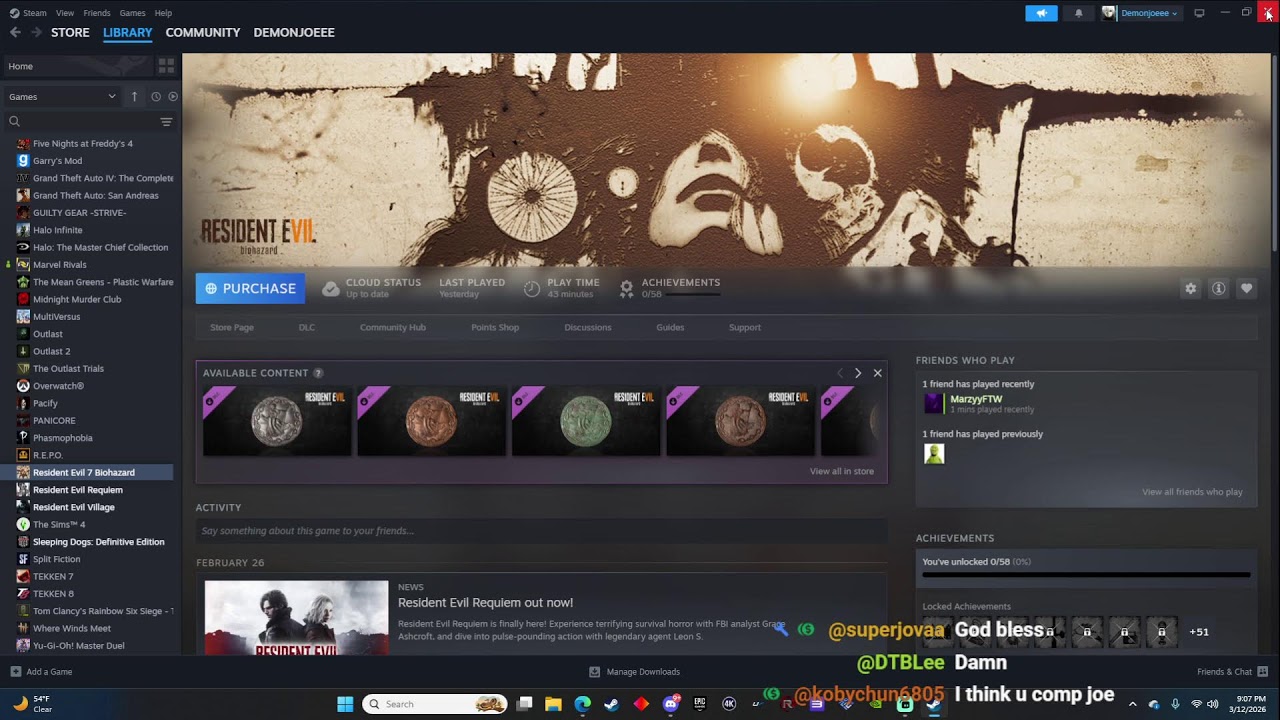This screenshot has height=720, width=1280.
Task: Click View all in store
Action: coord(842,471)
